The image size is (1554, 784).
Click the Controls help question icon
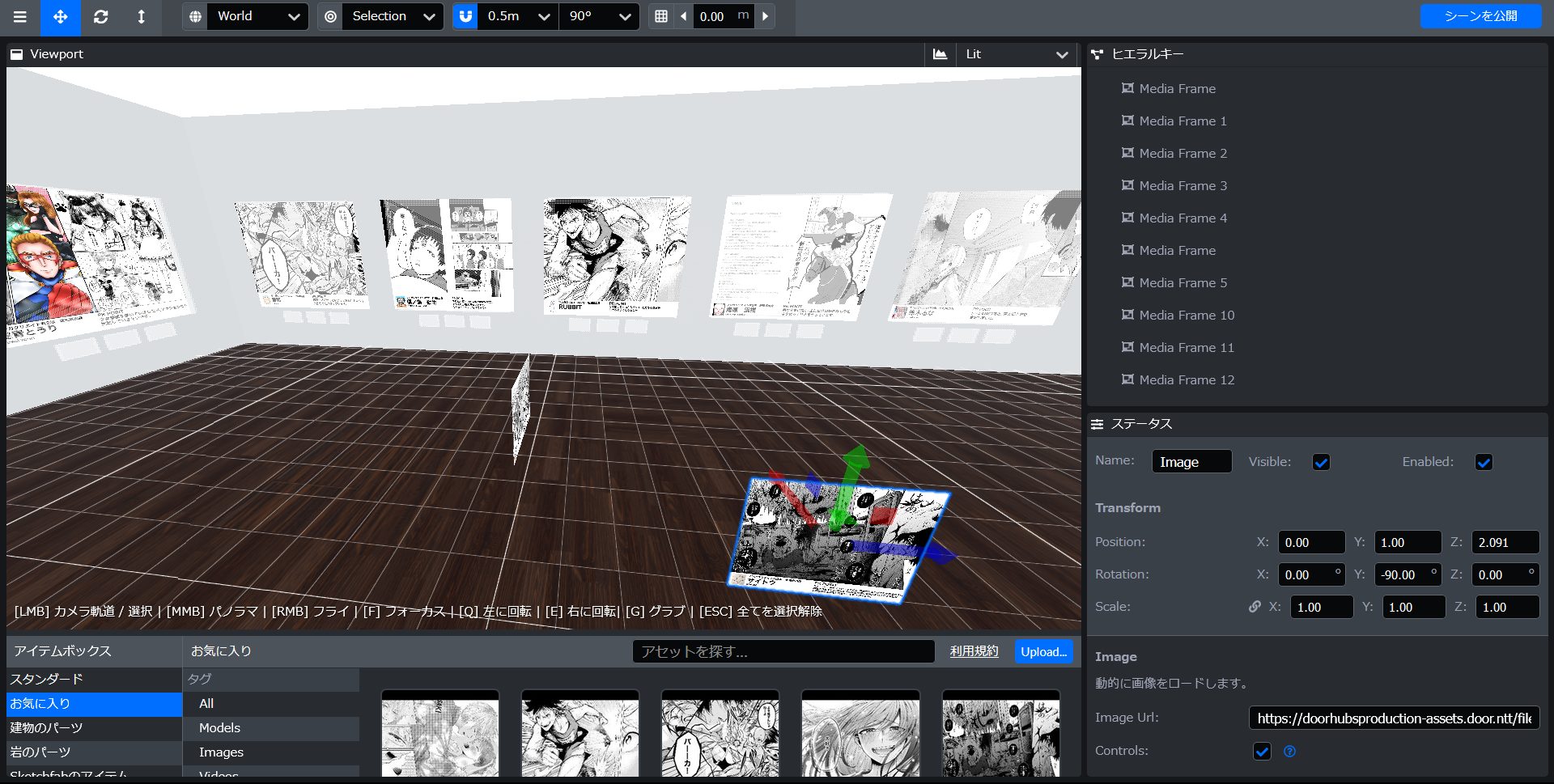(1289, 752)
